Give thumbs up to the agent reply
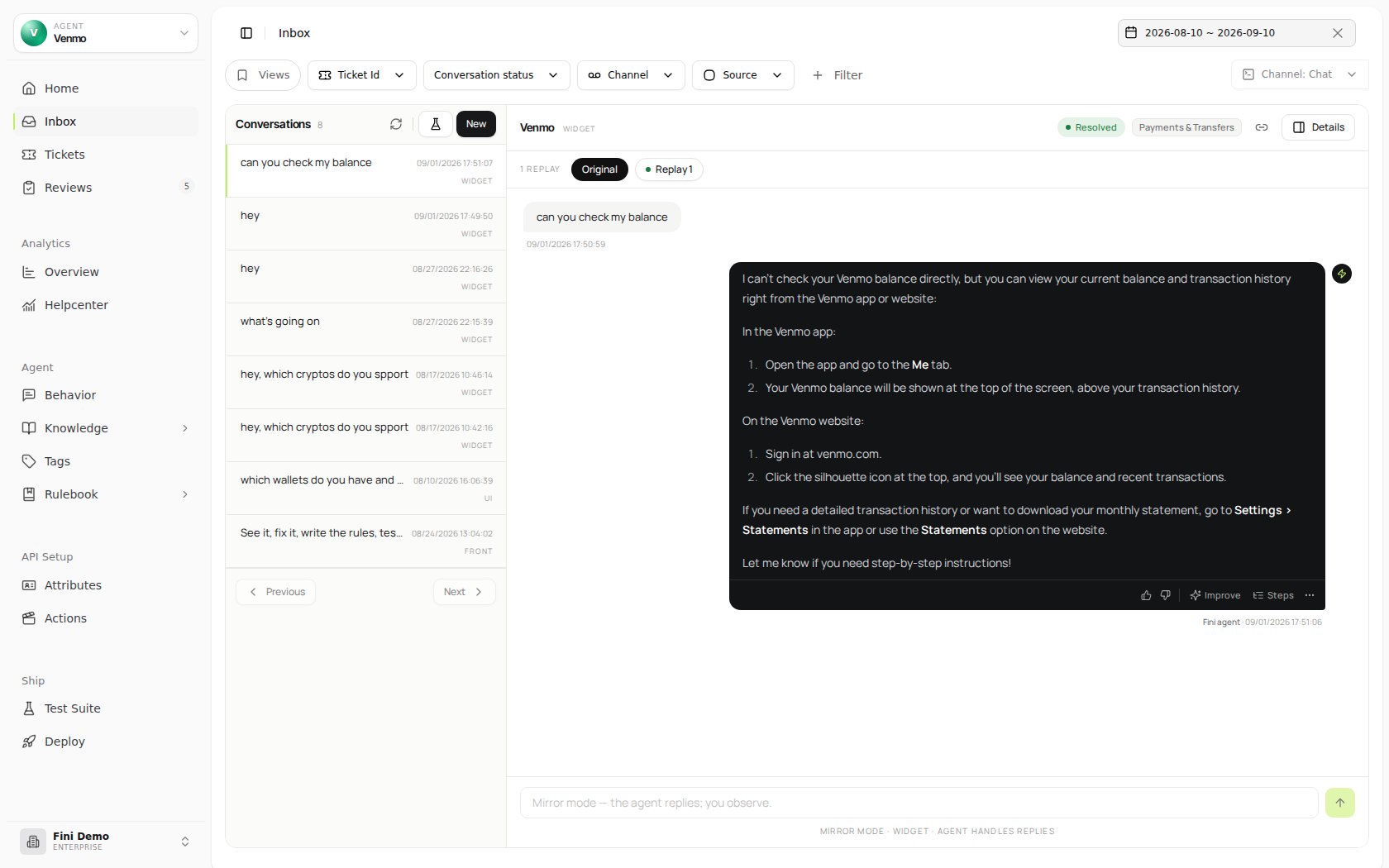This screenshot has height=868, width=1389. (x=1146, y=595)
